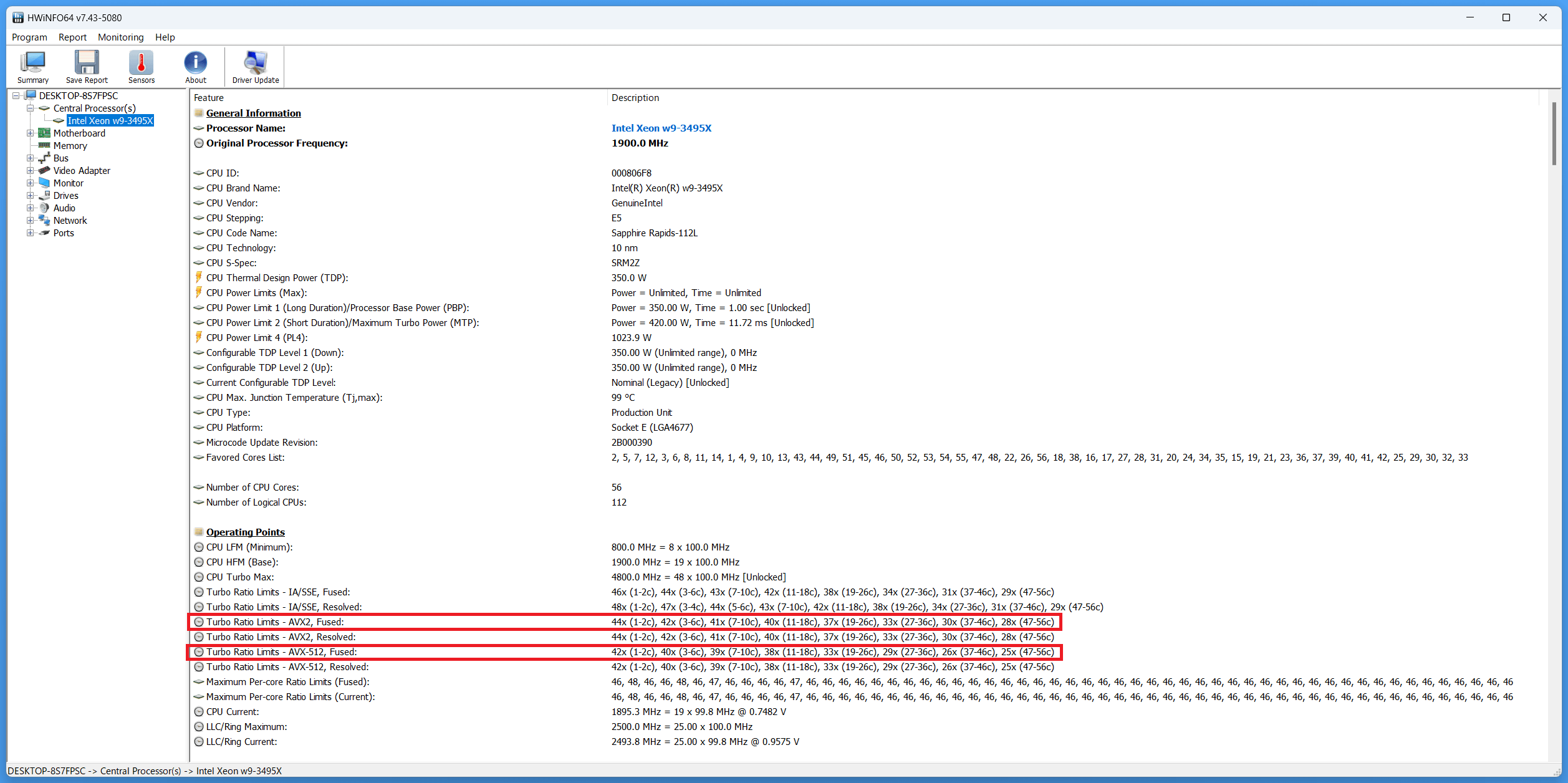Expand the Bus tree node
The height and width of the screenshot is (783, 1568).
click(x=30, y=158)
